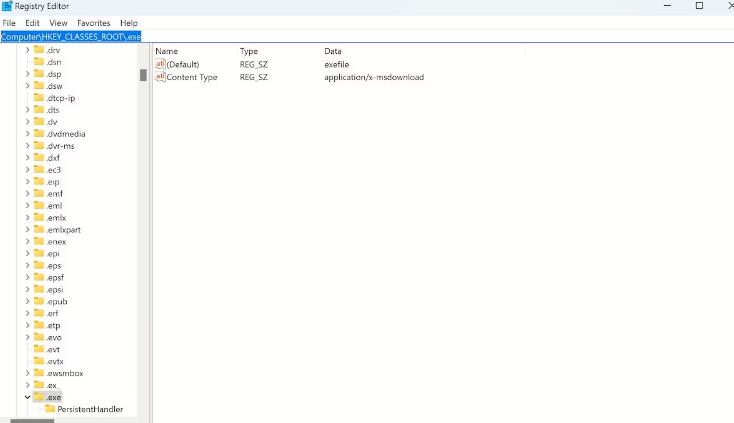Collapse the .exe key in tree
The height and width of the screenshot is (423, 734).
pyautogui.click(x=27, y=397)
